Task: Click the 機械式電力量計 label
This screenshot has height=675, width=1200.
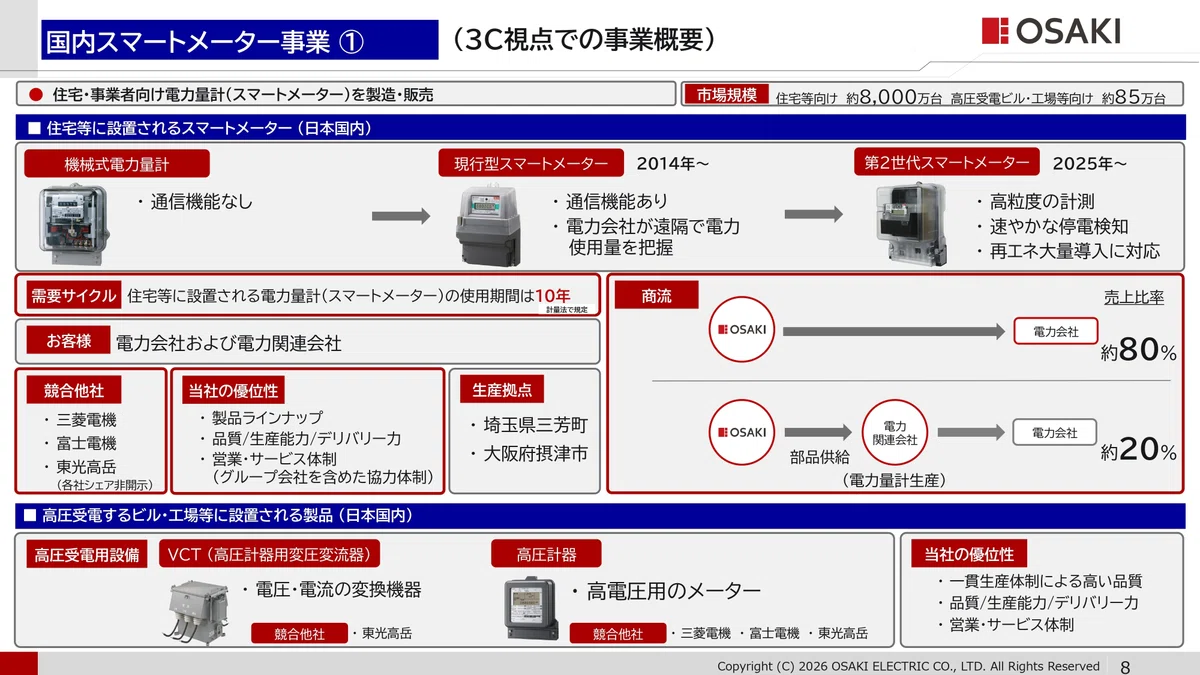Action: coord(117,164)
